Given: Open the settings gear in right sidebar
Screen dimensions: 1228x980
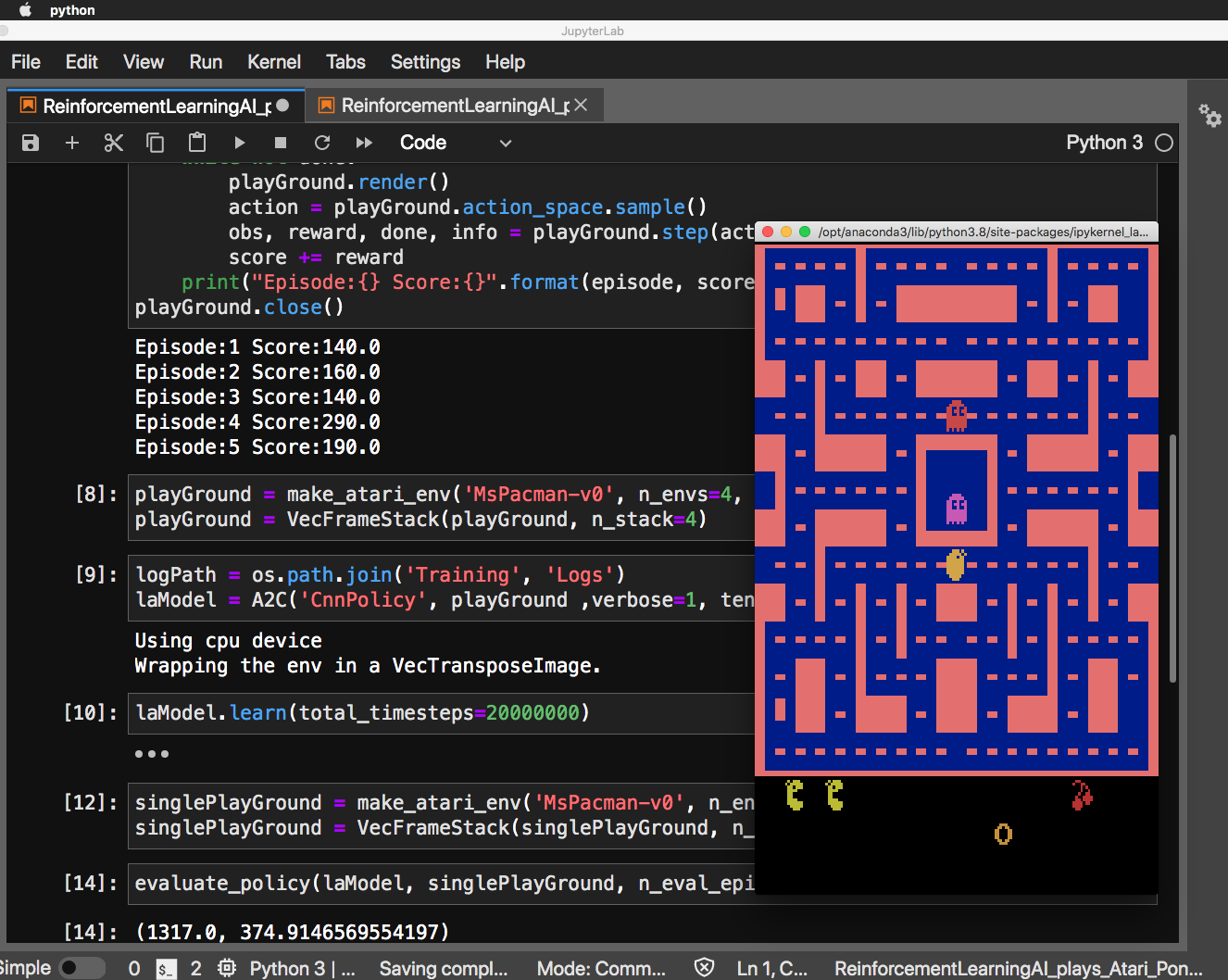Looking at the screenshot, I should pos(1210,117).
